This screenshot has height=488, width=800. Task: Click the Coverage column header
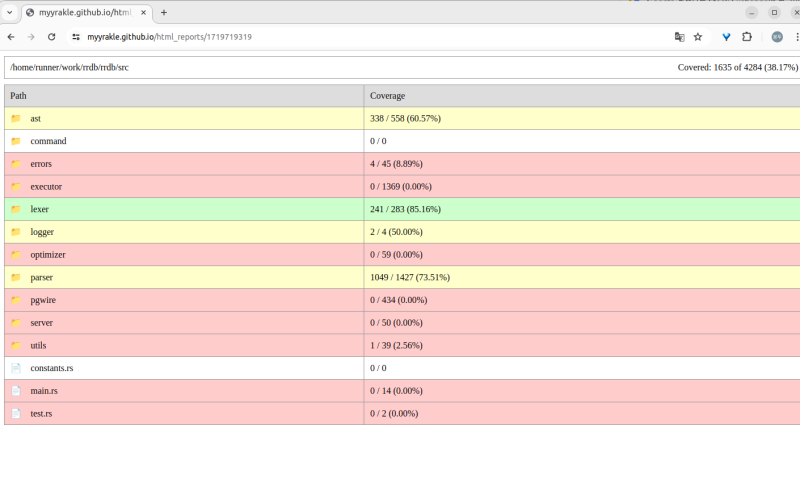click(387, 96)
